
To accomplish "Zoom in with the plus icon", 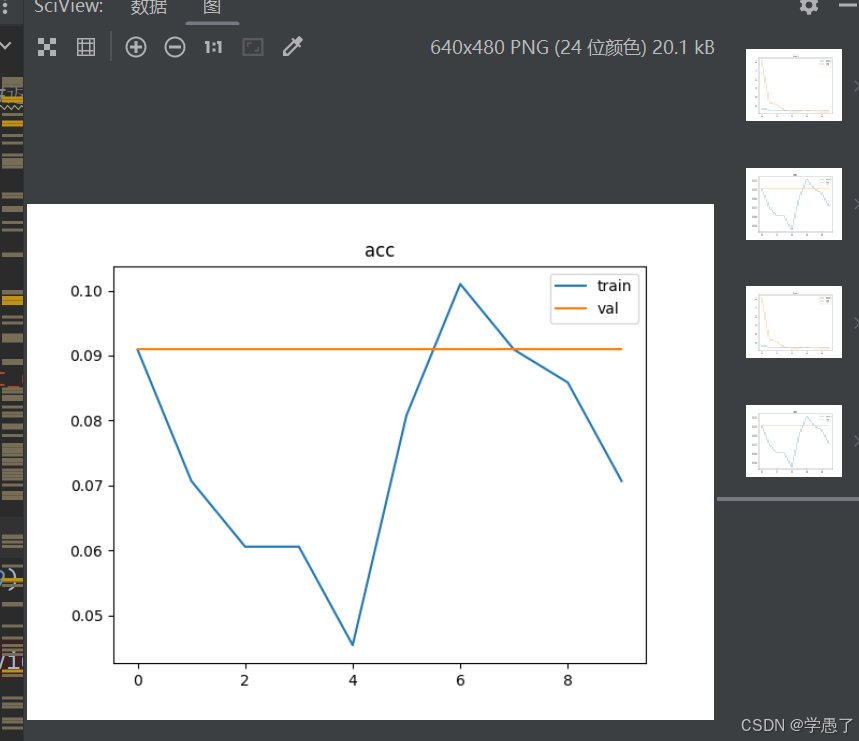I will pyautogui.click(x=136, y=47).
